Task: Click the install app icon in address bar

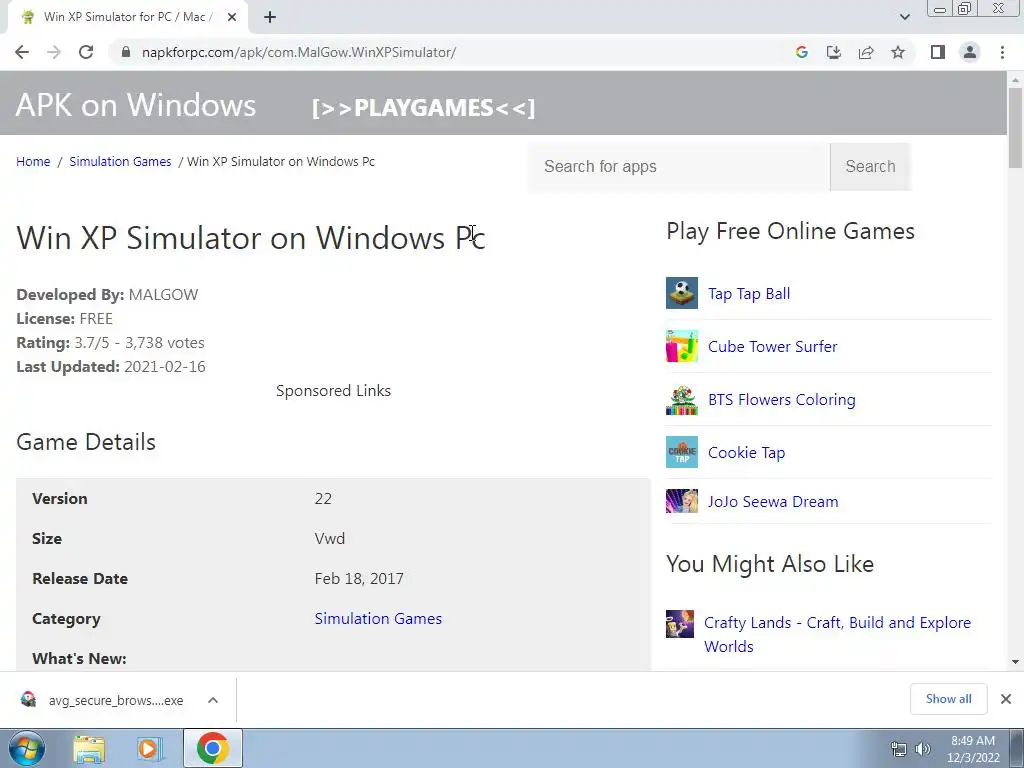Action: (x=834, y=52)
